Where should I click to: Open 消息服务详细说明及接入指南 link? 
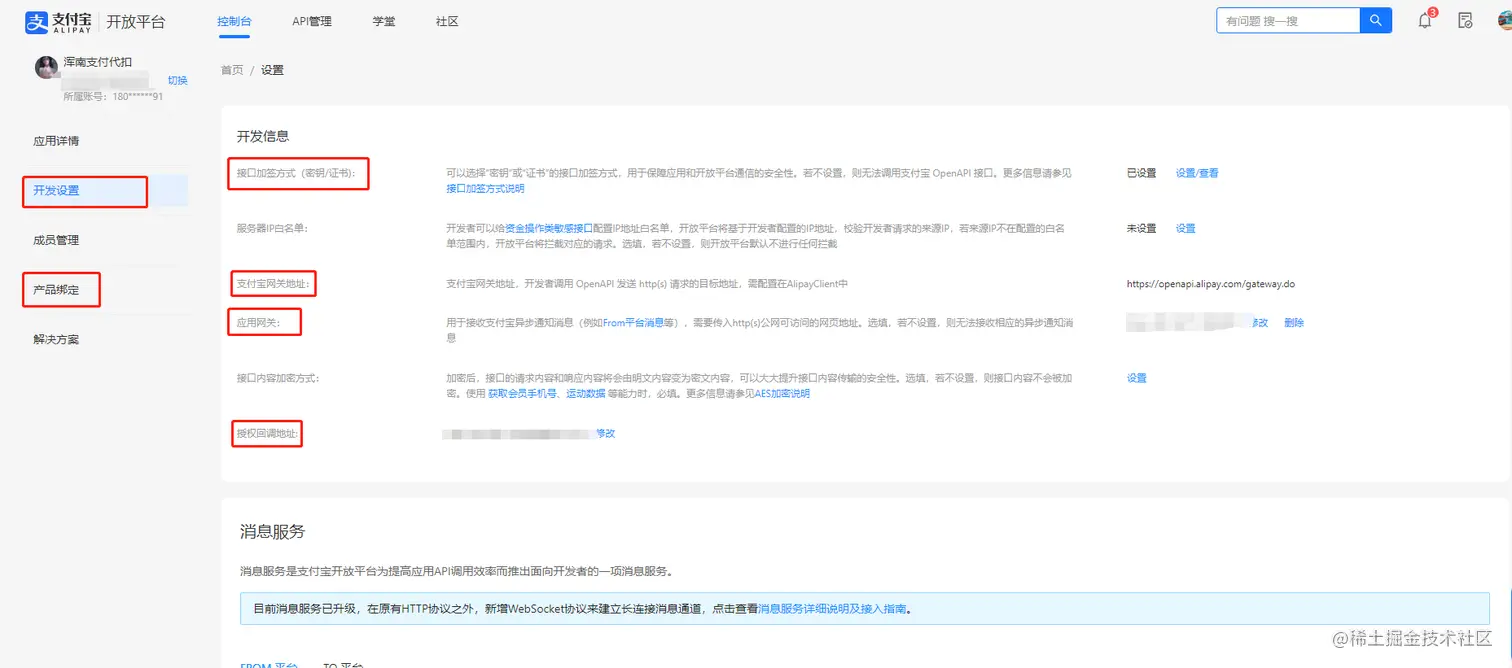coord(832,608)
